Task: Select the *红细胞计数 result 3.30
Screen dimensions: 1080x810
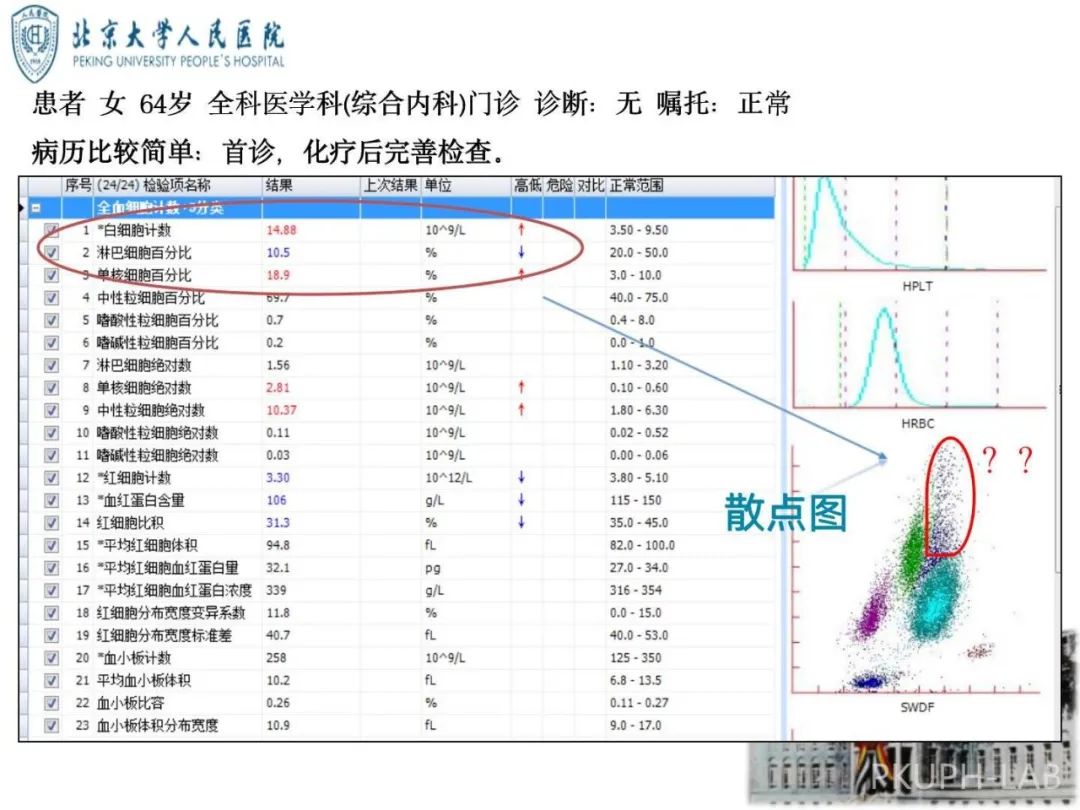Action: 278,478
